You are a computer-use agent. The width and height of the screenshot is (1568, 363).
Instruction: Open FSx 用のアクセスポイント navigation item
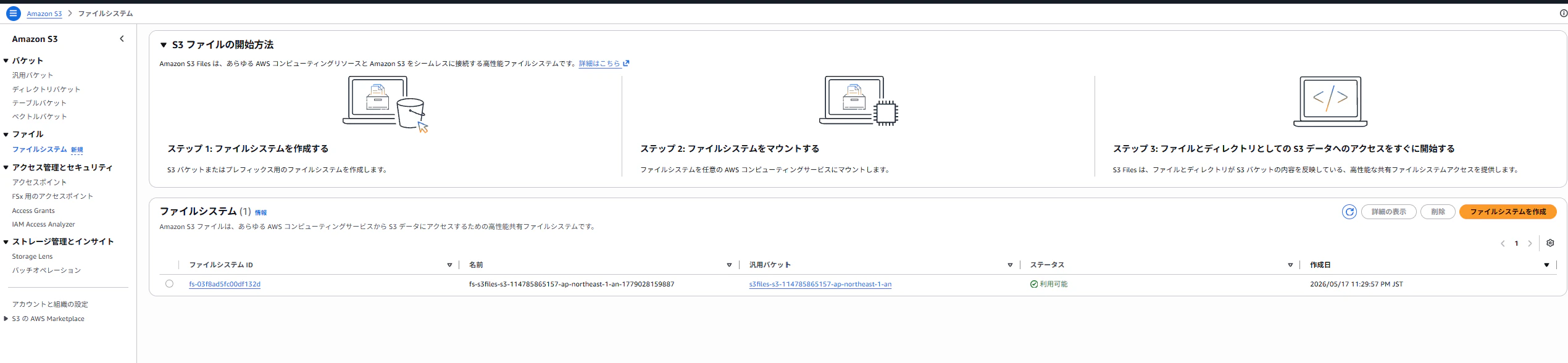52,196
